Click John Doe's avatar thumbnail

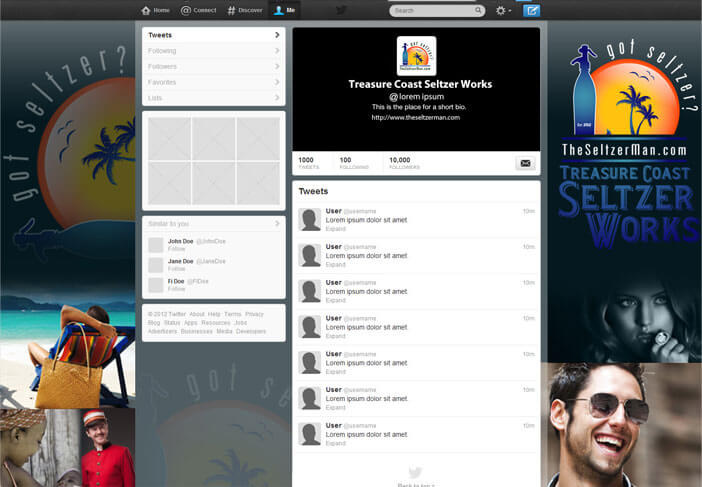[x=155, y=245]
